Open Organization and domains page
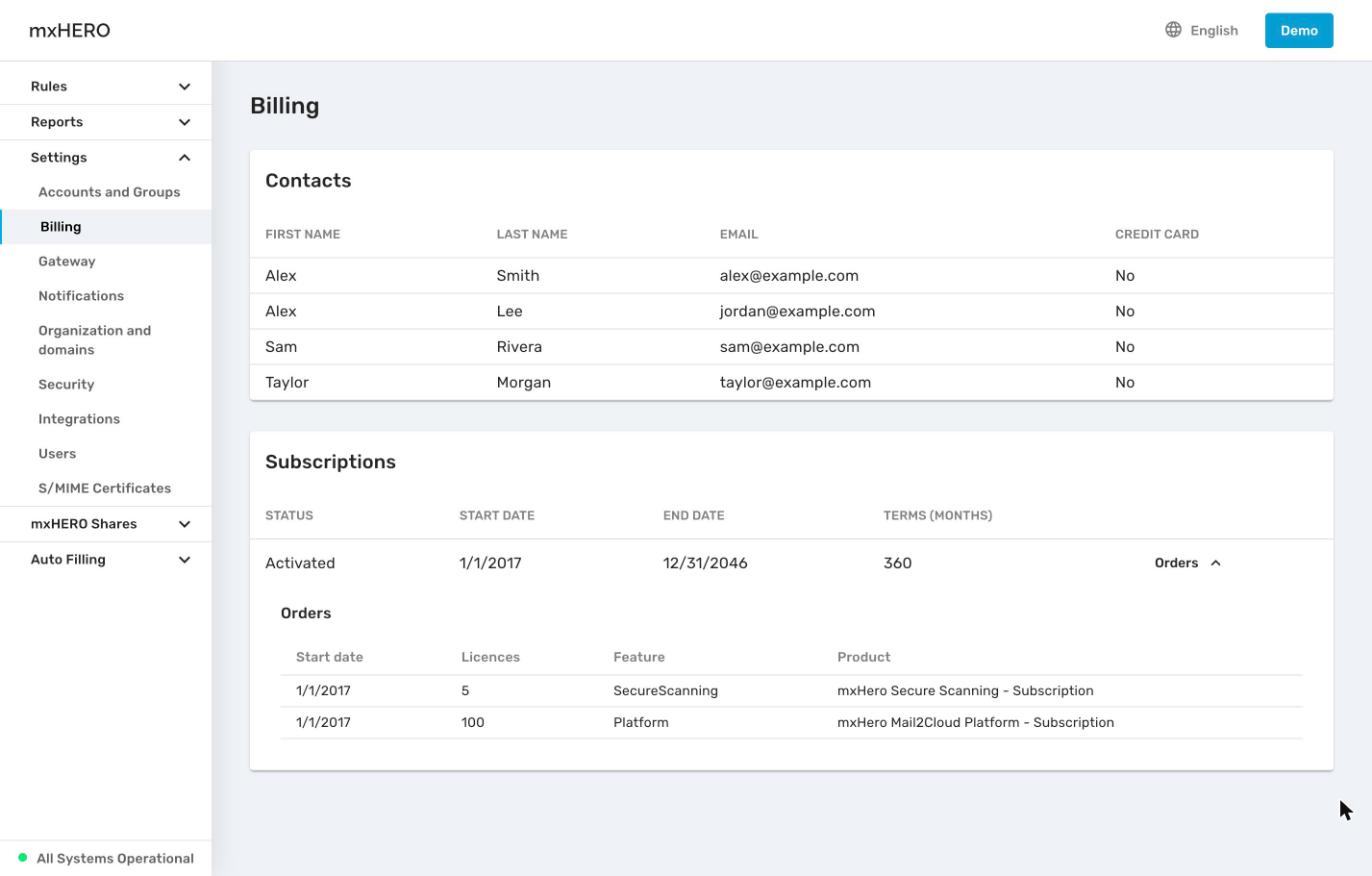Viewport: 1372px width, 876px height. 95,340
